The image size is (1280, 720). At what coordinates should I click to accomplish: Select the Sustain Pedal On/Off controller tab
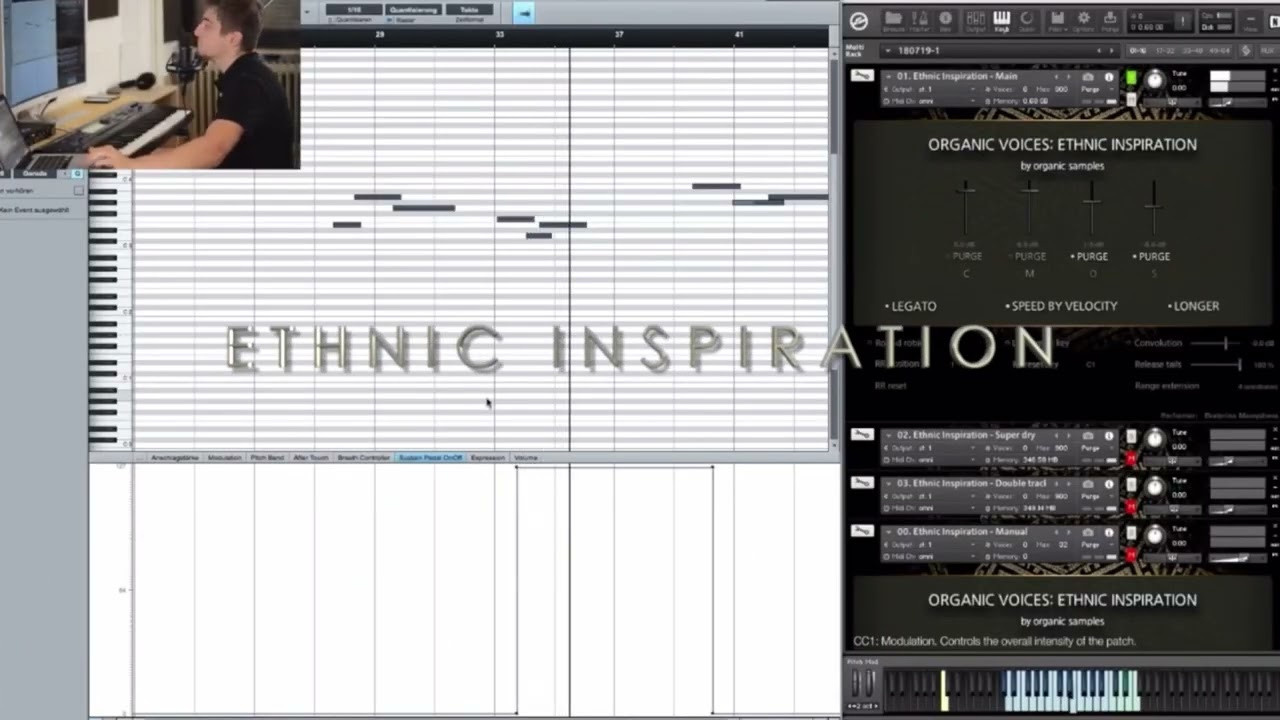(x=430, y=458)
